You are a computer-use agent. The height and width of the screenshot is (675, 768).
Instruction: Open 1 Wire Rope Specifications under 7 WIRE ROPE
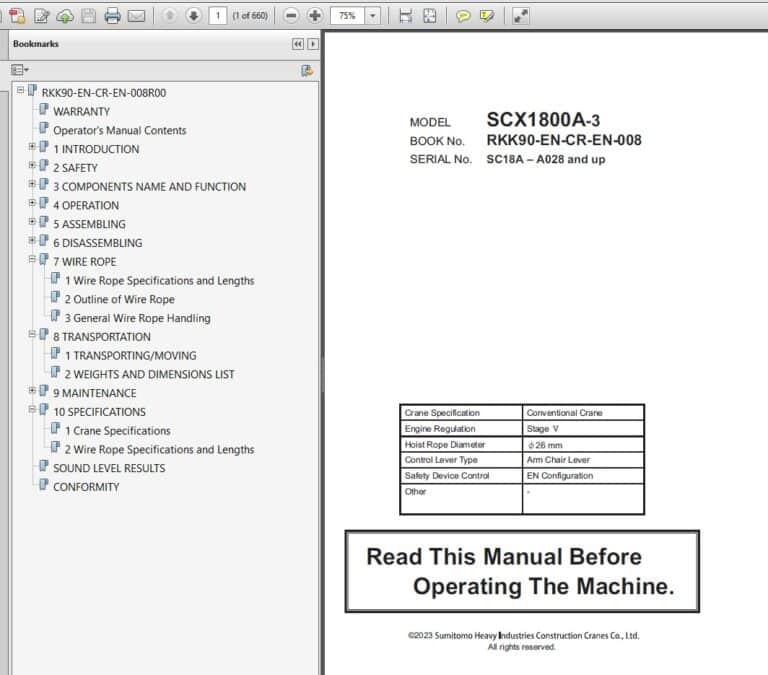click(x=159, y=281)
